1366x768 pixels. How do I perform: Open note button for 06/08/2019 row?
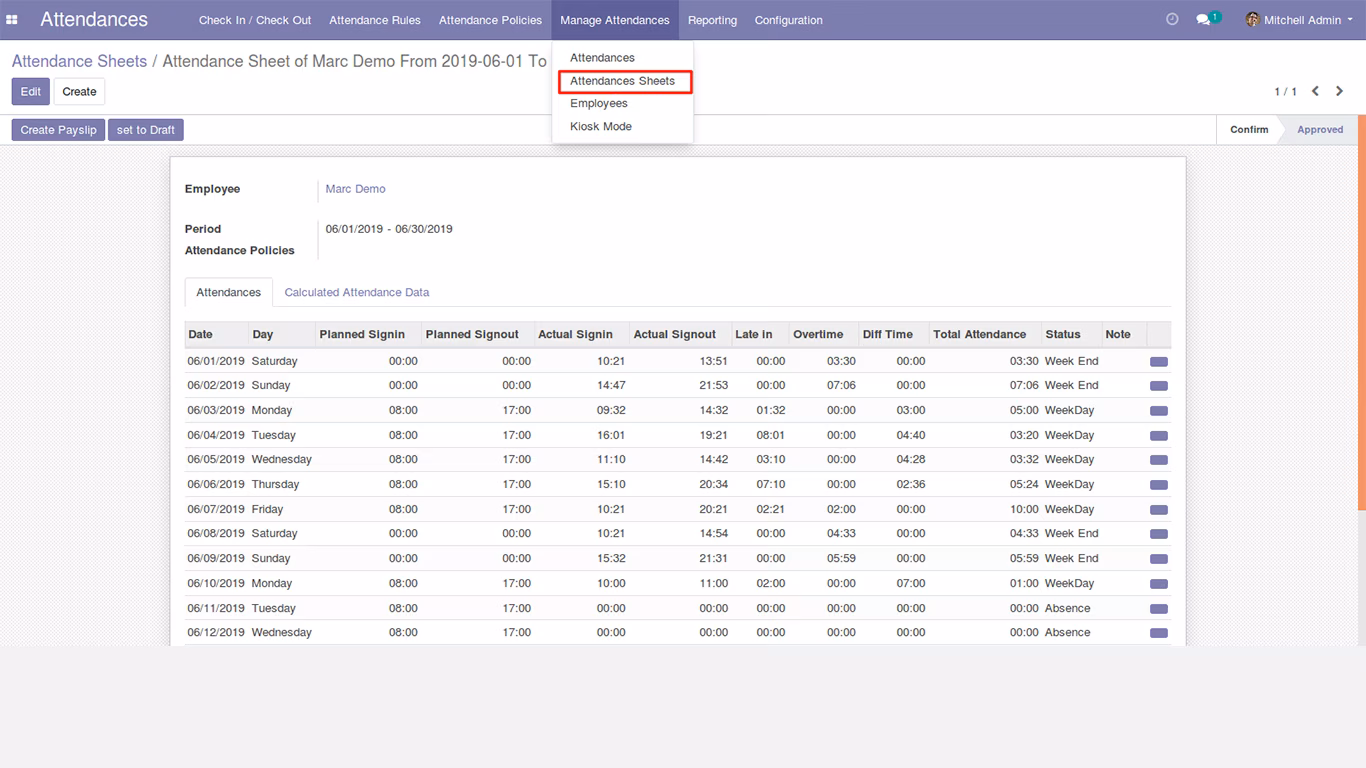tap(1159, 534)
